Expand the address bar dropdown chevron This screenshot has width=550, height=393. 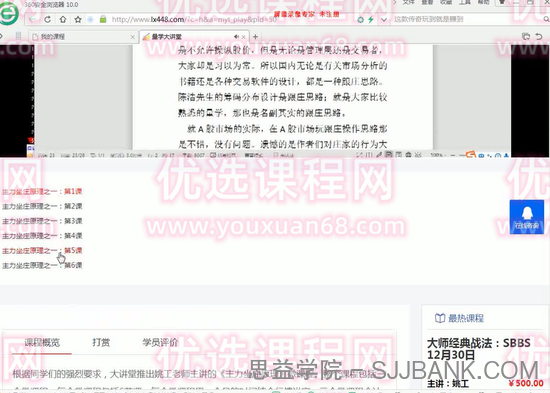384,20
